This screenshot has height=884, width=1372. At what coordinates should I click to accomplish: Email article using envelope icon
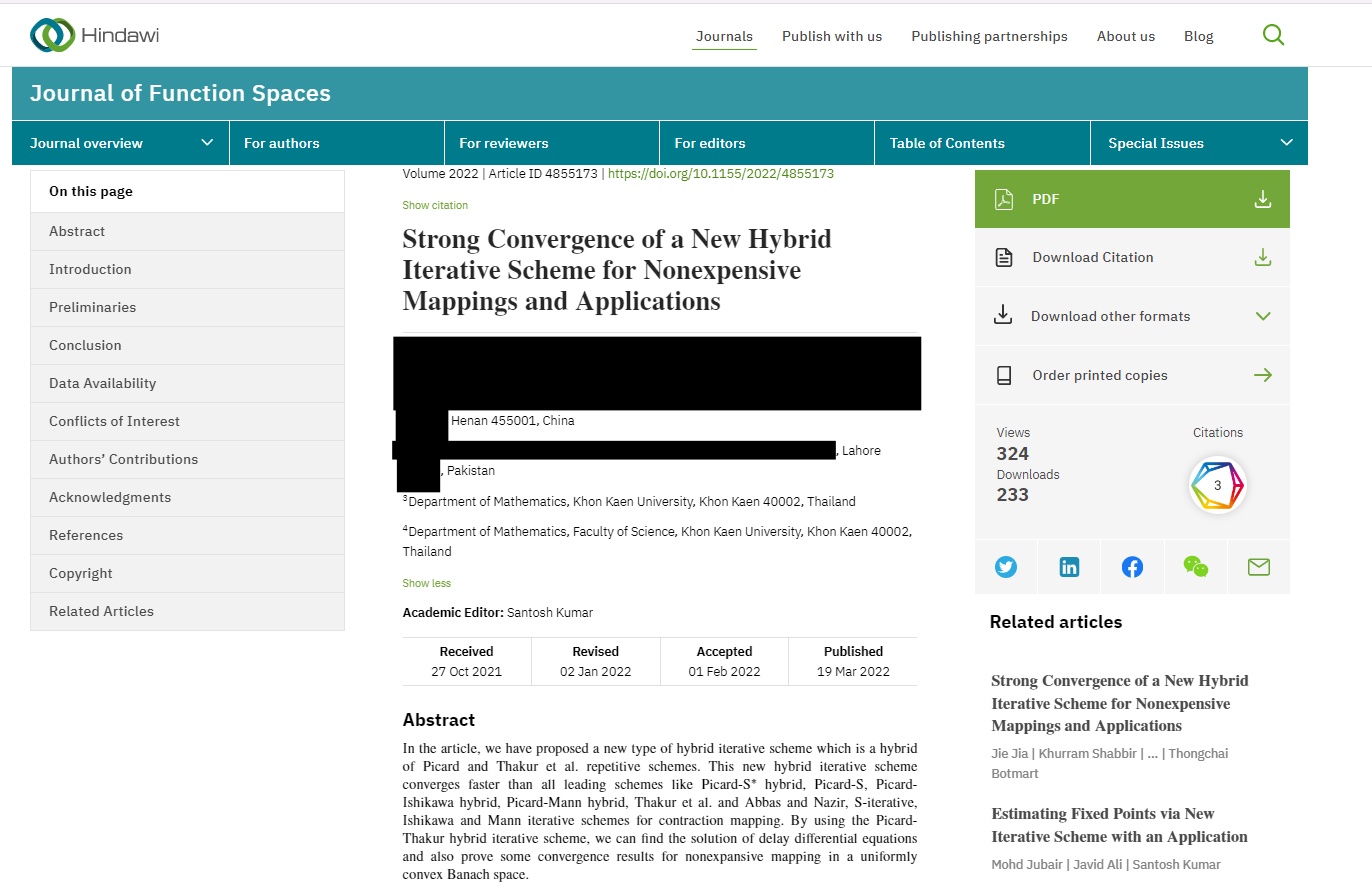tap(1258, 567)
